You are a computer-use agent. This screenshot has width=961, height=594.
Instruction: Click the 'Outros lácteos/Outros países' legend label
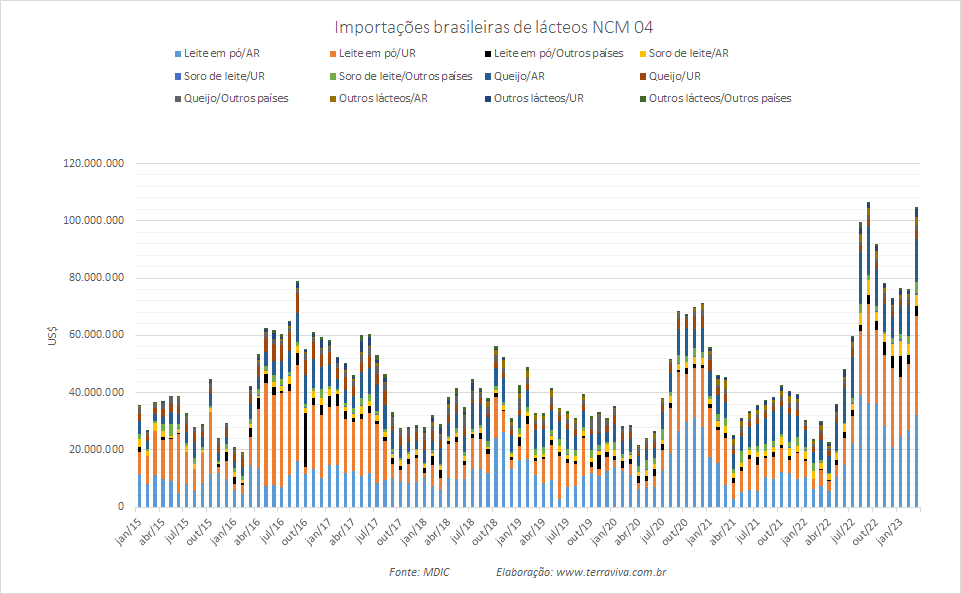[x=720, y=99]
